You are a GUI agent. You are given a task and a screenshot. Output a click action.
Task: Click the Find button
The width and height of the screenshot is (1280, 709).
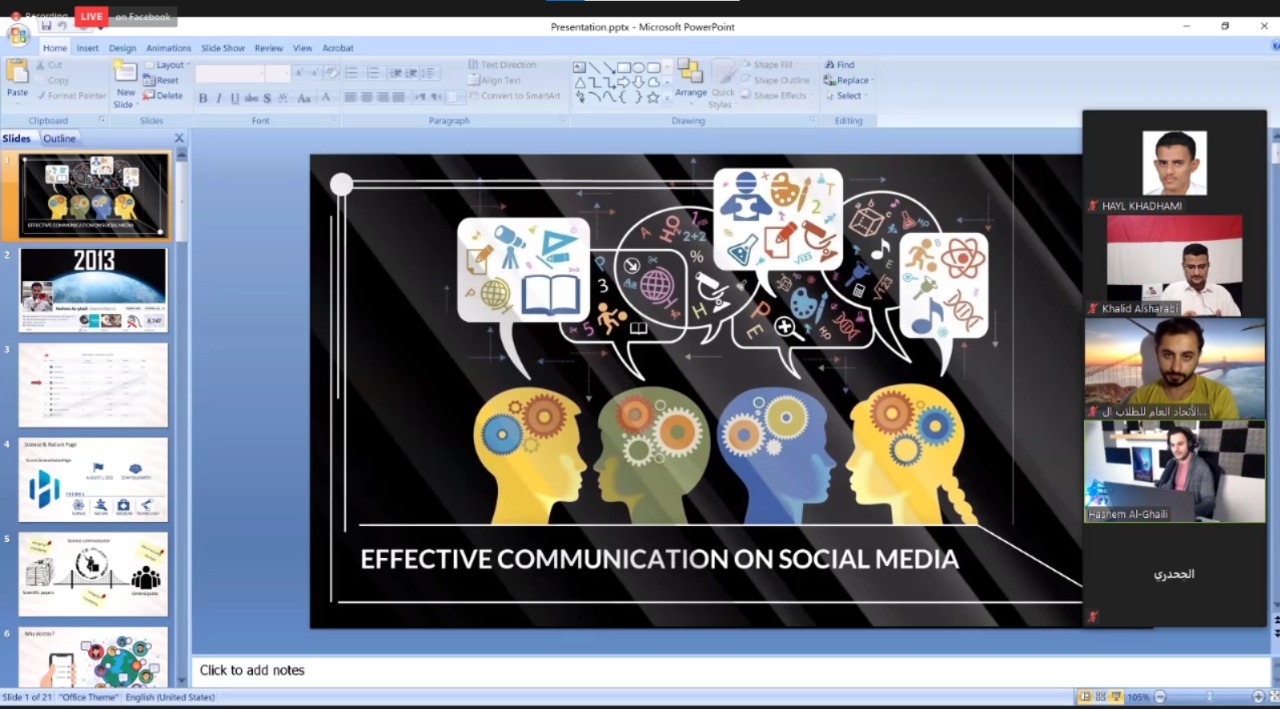840,65
